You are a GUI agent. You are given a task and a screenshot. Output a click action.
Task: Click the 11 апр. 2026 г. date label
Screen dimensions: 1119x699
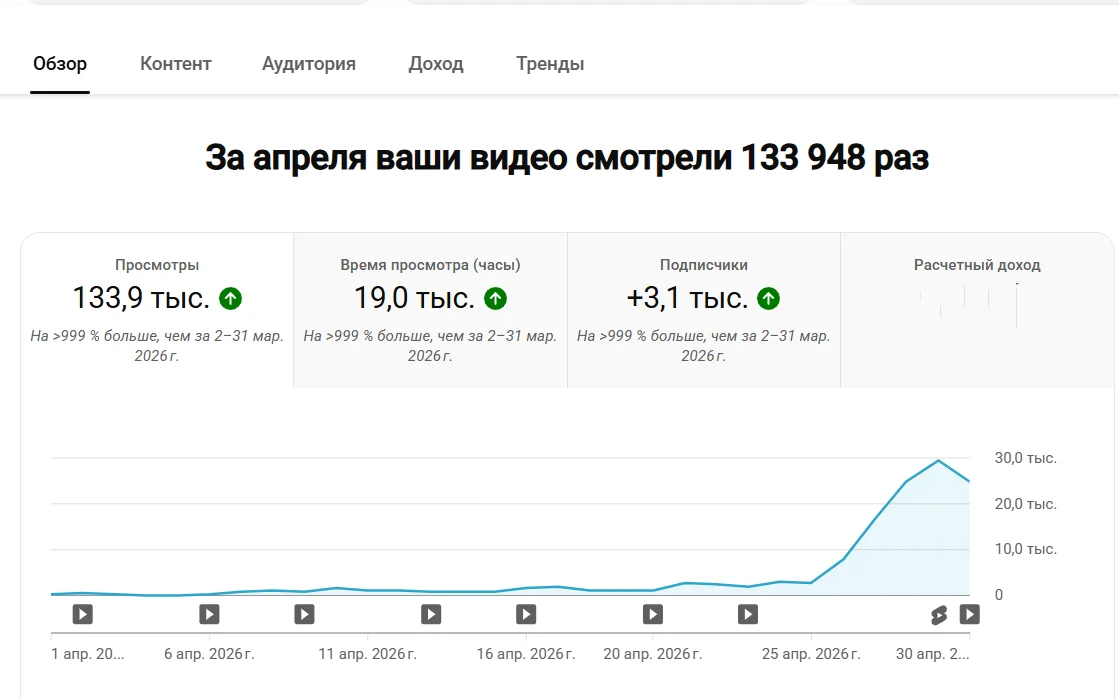point(368,654)
